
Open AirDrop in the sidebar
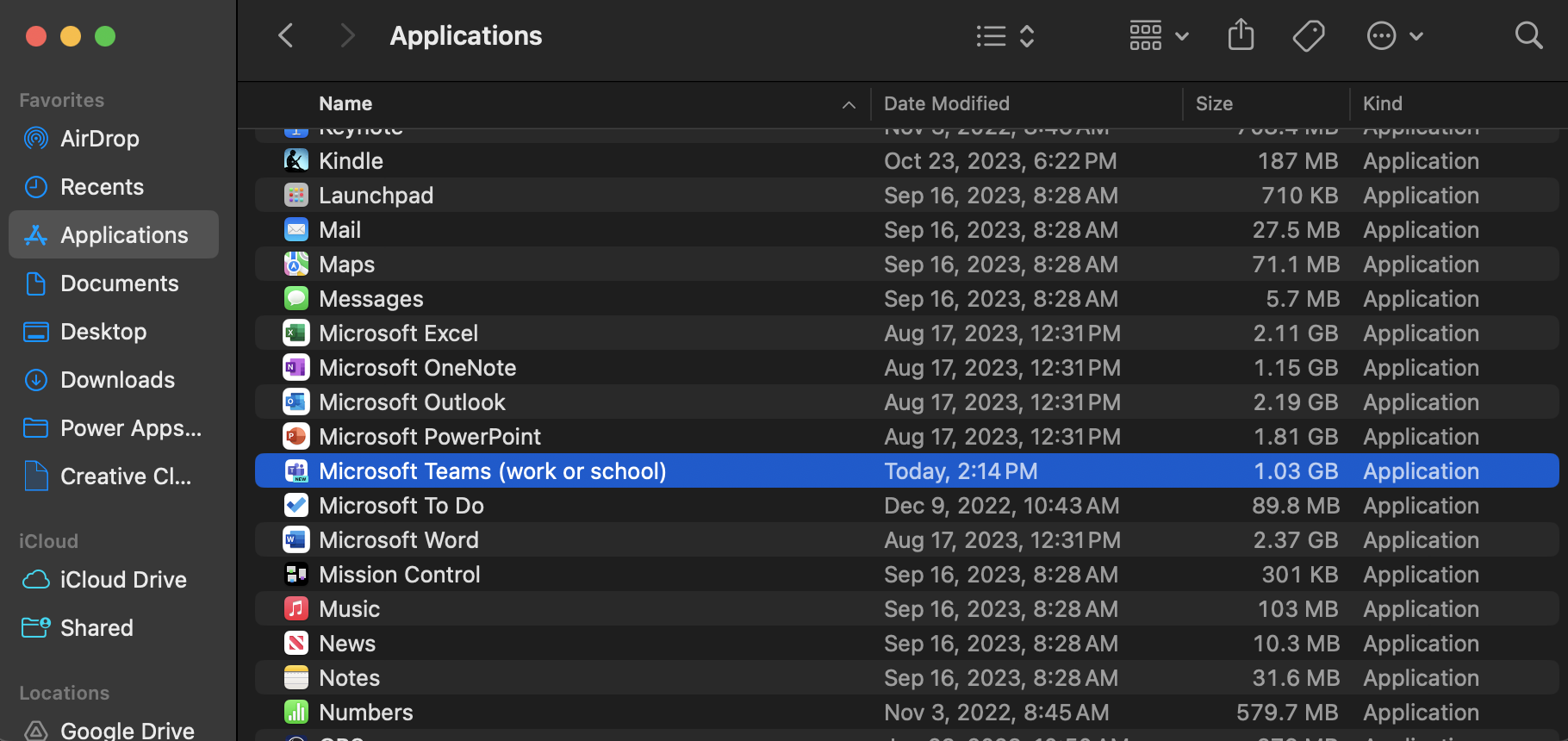[114, 139]
